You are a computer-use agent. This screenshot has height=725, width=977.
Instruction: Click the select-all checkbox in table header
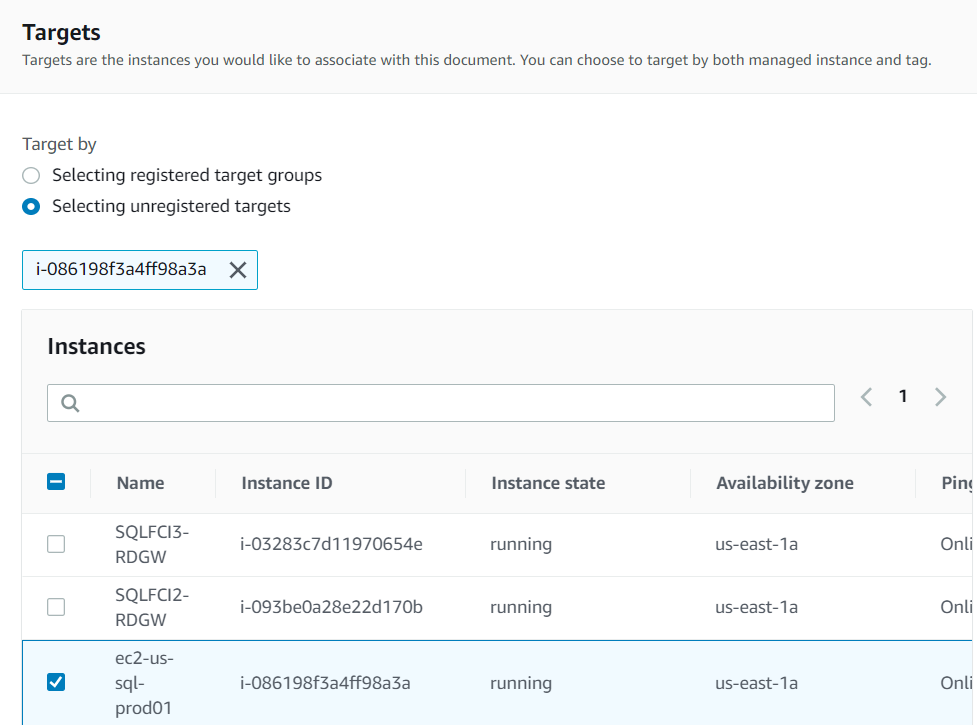click(x=56, y=481)
